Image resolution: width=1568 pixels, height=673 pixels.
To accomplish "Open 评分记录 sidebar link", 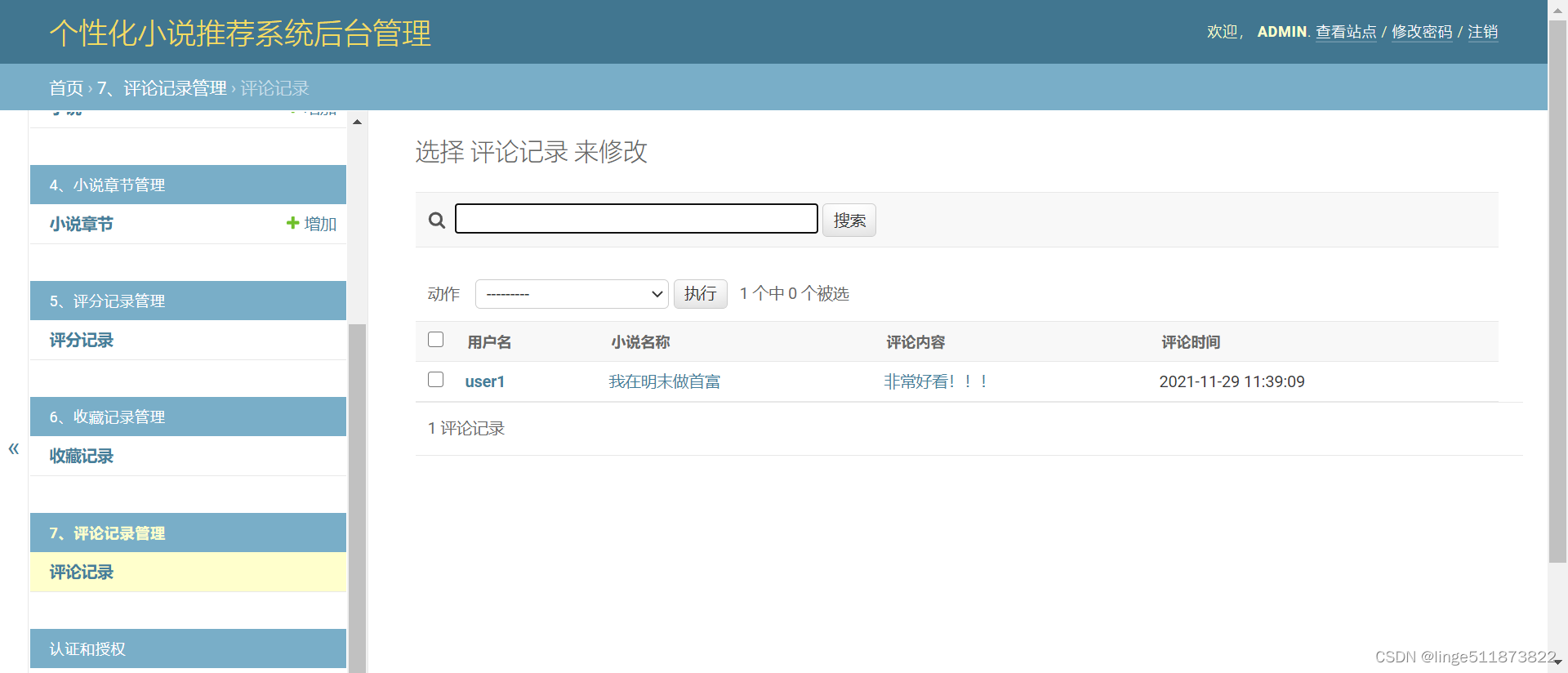I will (x=81, y=340).
